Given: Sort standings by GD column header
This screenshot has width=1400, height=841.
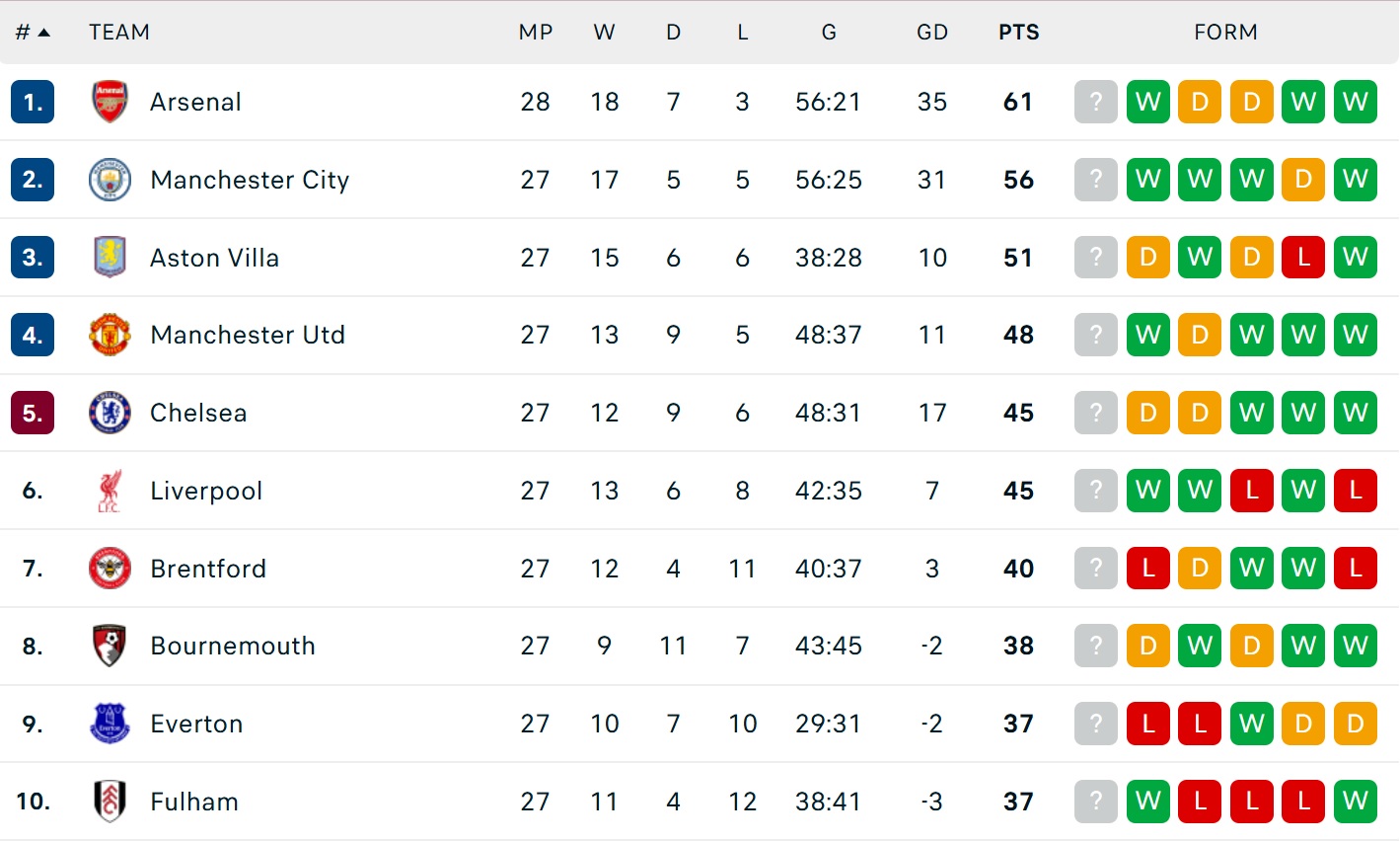Looking at the screenshot, I should coord(931,33).
